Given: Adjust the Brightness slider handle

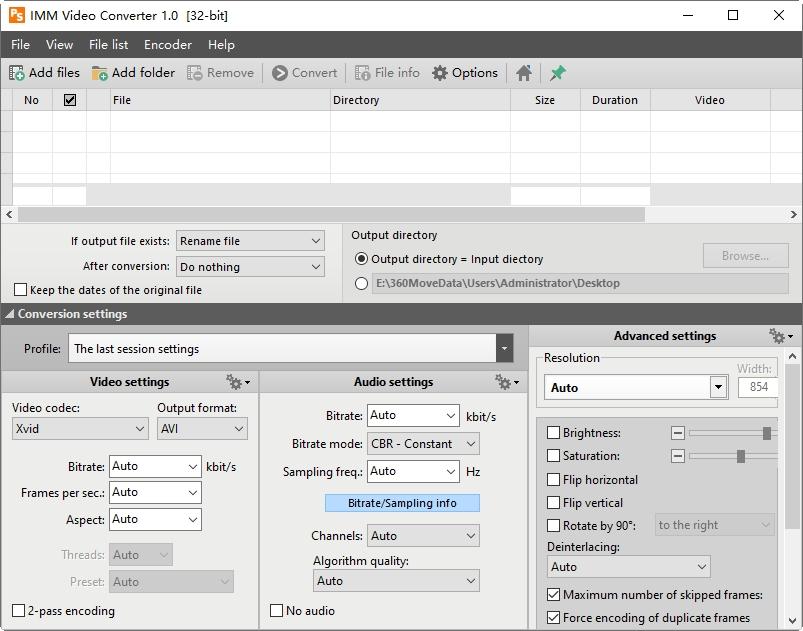Looking at the screenshot, I should (767, 433).
